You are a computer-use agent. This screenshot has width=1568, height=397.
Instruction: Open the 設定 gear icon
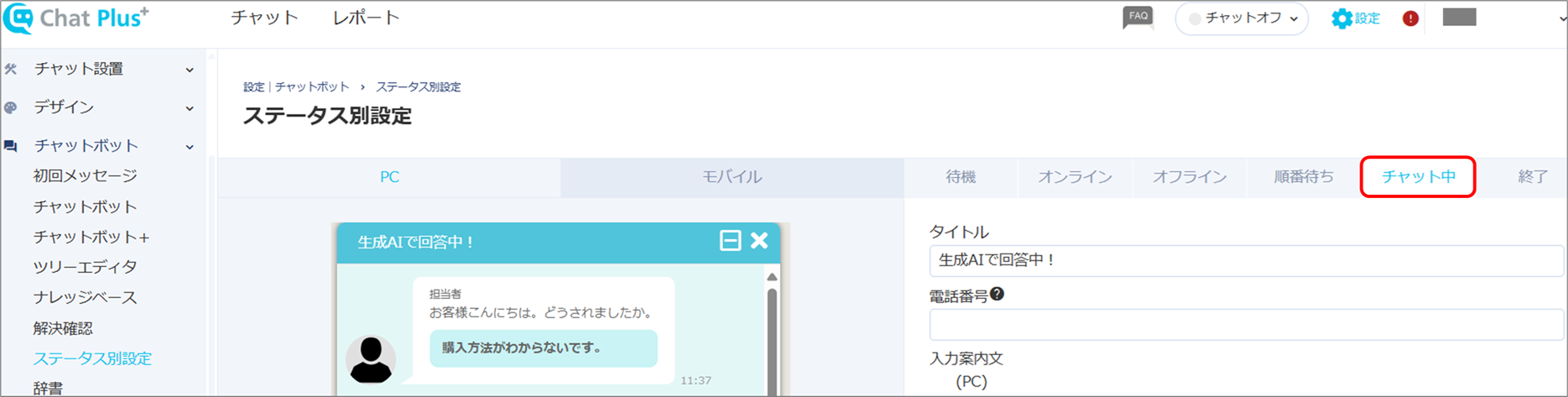point(1341,18)
